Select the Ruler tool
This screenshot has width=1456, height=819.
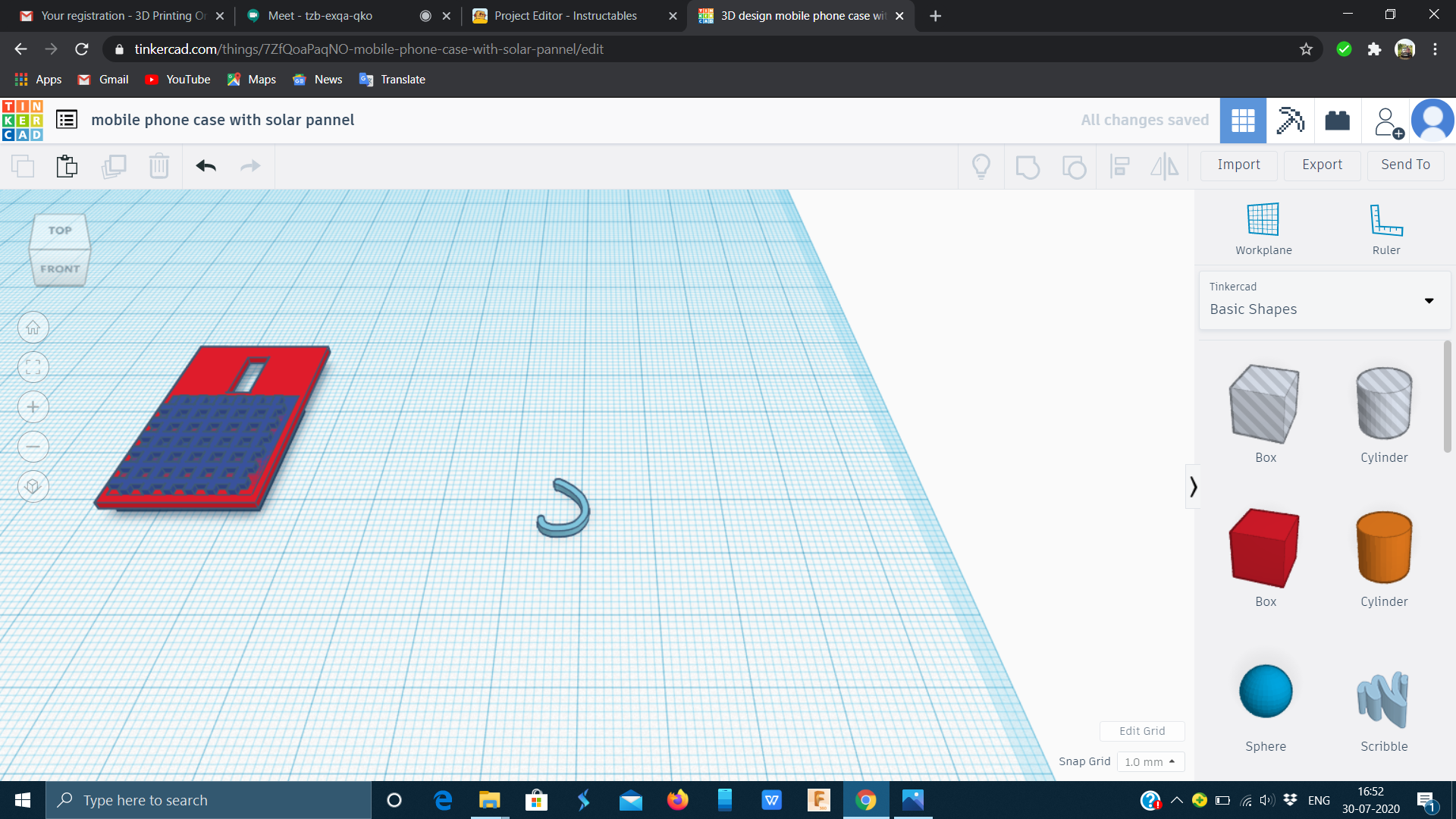click(x=1385, y=227)
